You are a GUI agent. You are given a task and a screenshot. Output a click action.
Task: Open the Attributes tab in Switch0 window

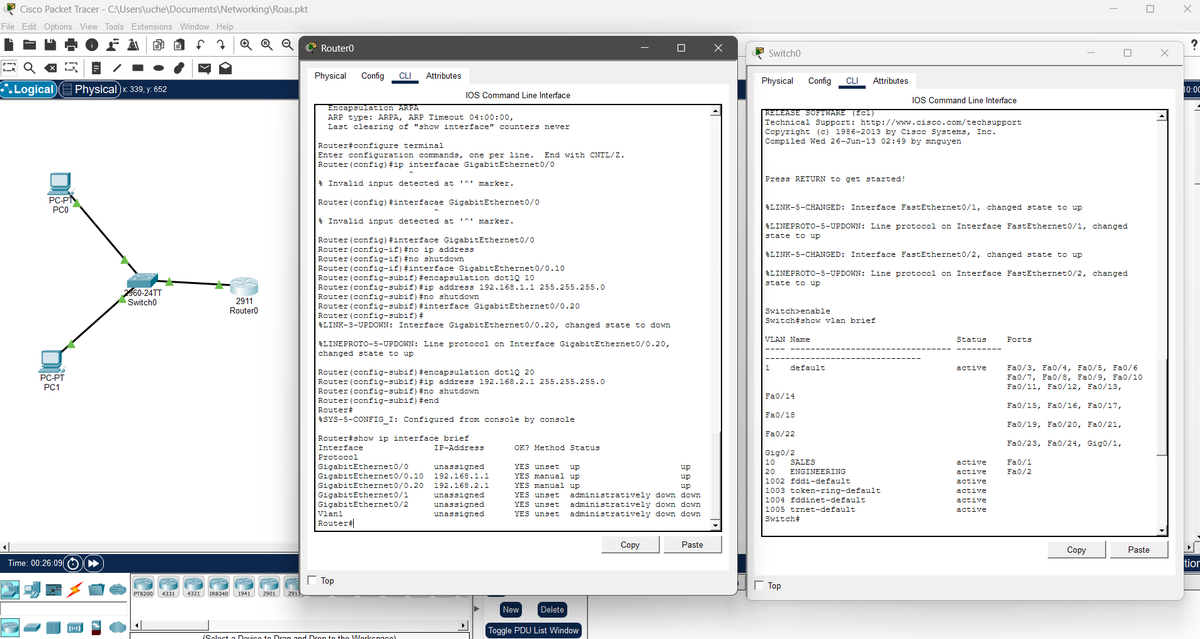(x=891, y=81)
